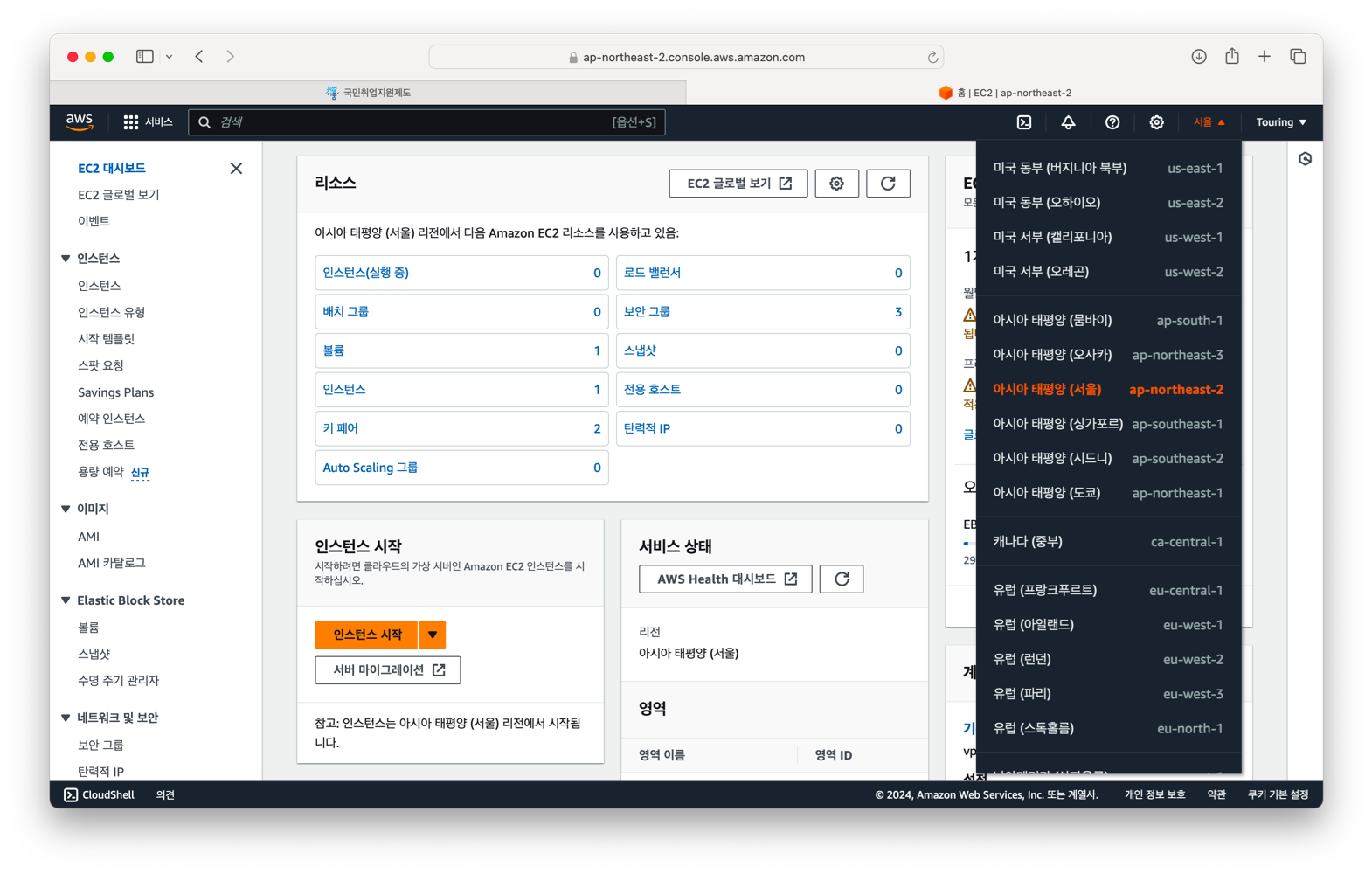Switch to the 국민취업지원제도 tab
Screen dimensions: 1372x874
[368, 93]
